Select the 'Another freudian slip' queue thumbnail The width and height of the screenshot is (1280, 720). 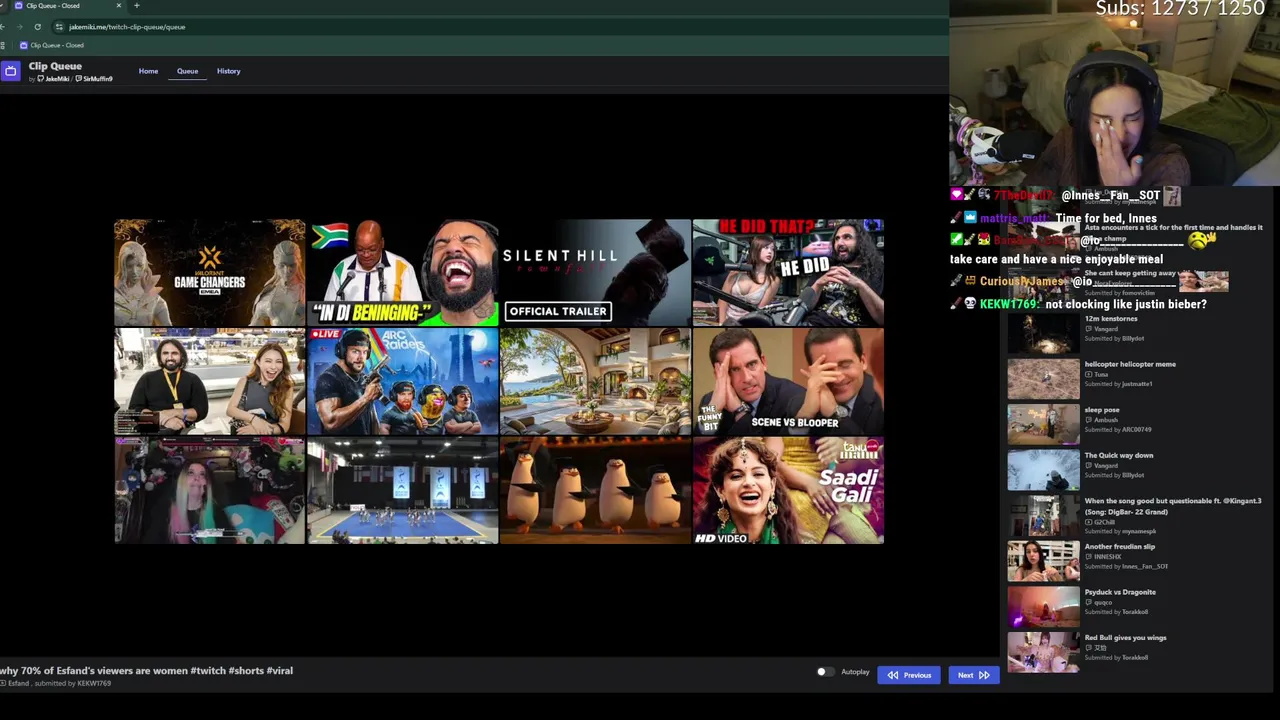1043,561
